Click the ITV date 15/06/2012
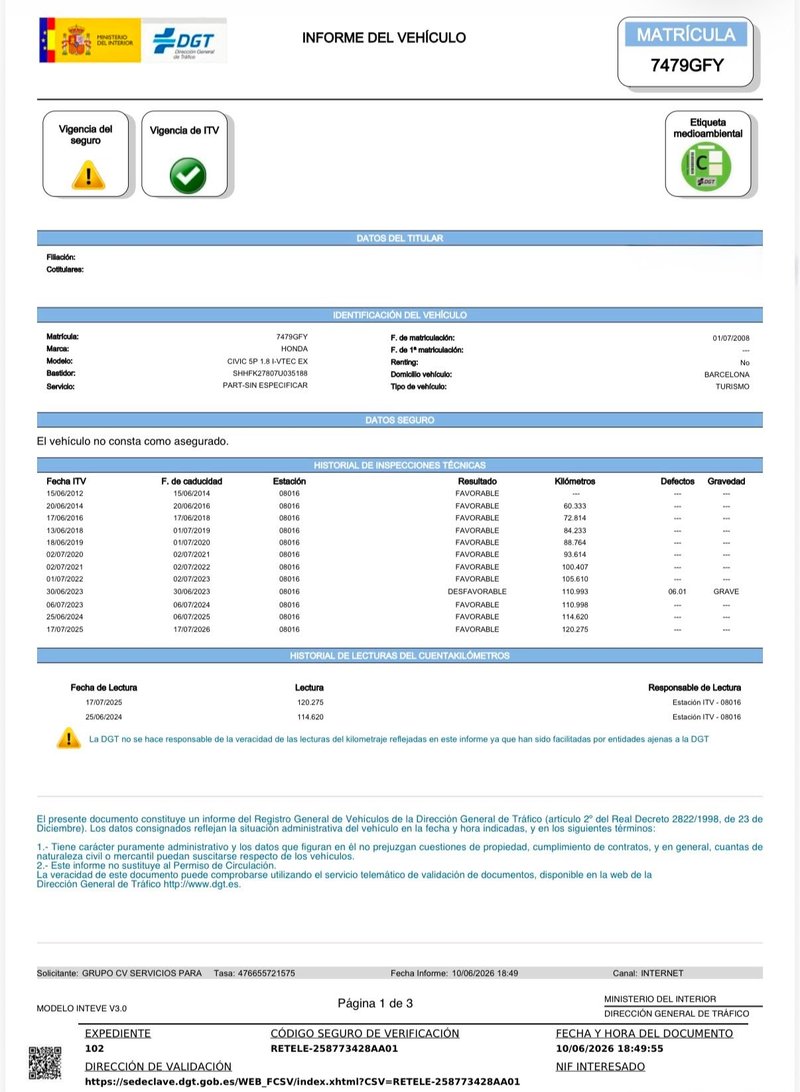The width and height of the screenshot is (800, 1092). click(65, 493)
